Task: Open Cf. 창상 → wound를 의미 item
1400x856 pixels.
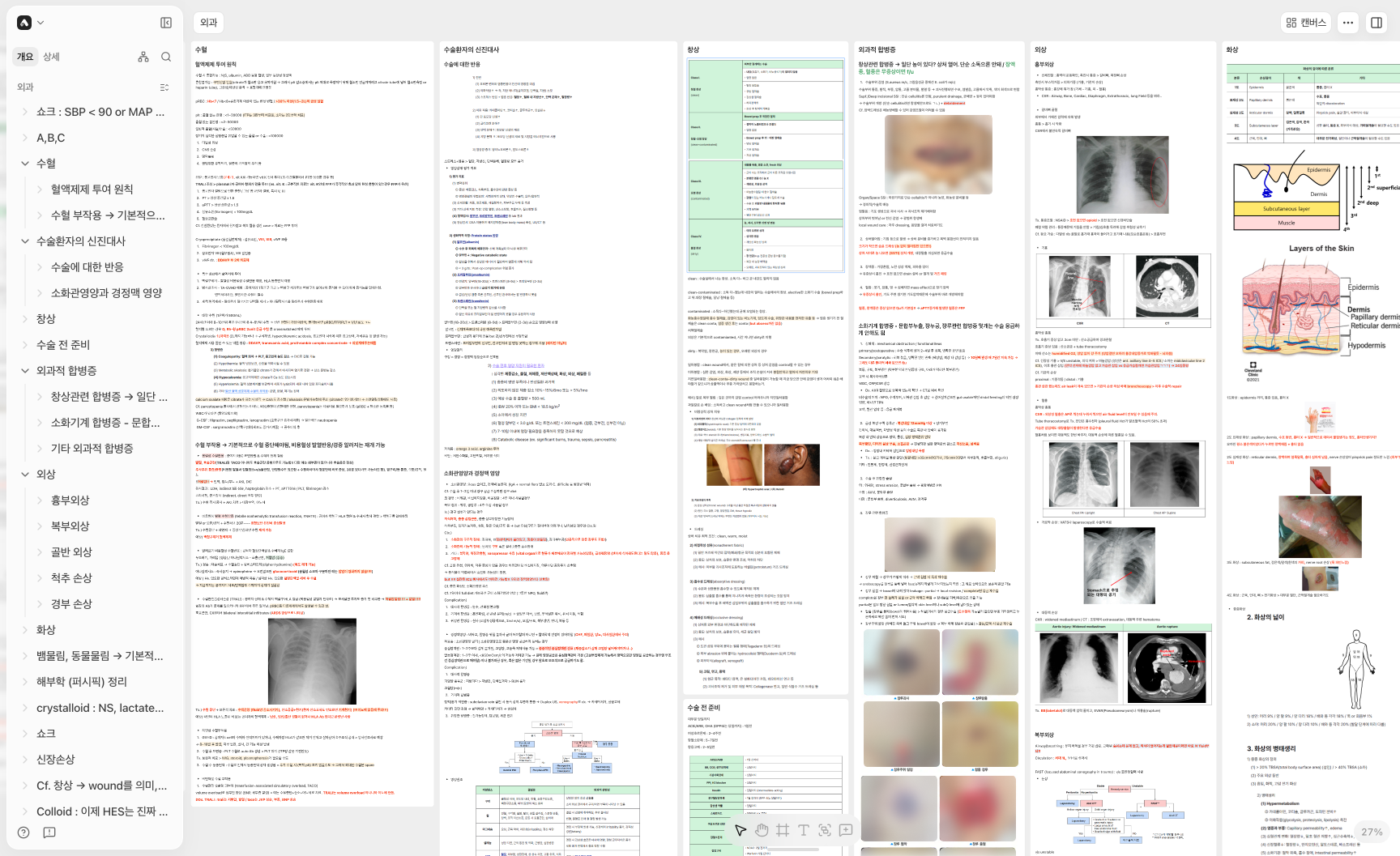Action: click(x=102, y=786)
